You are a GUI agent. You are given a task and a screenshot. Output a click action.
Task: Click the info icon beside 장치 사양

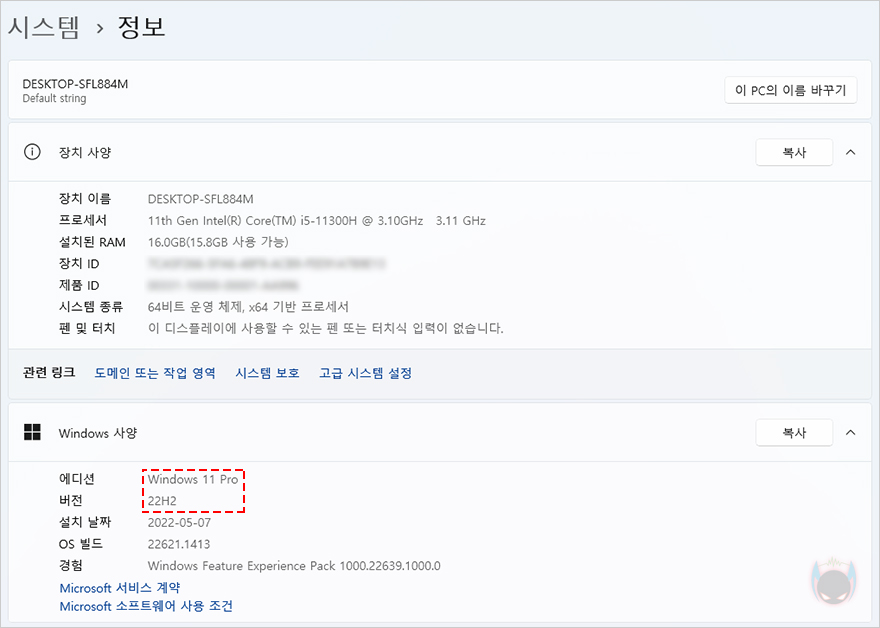point(32,152)
